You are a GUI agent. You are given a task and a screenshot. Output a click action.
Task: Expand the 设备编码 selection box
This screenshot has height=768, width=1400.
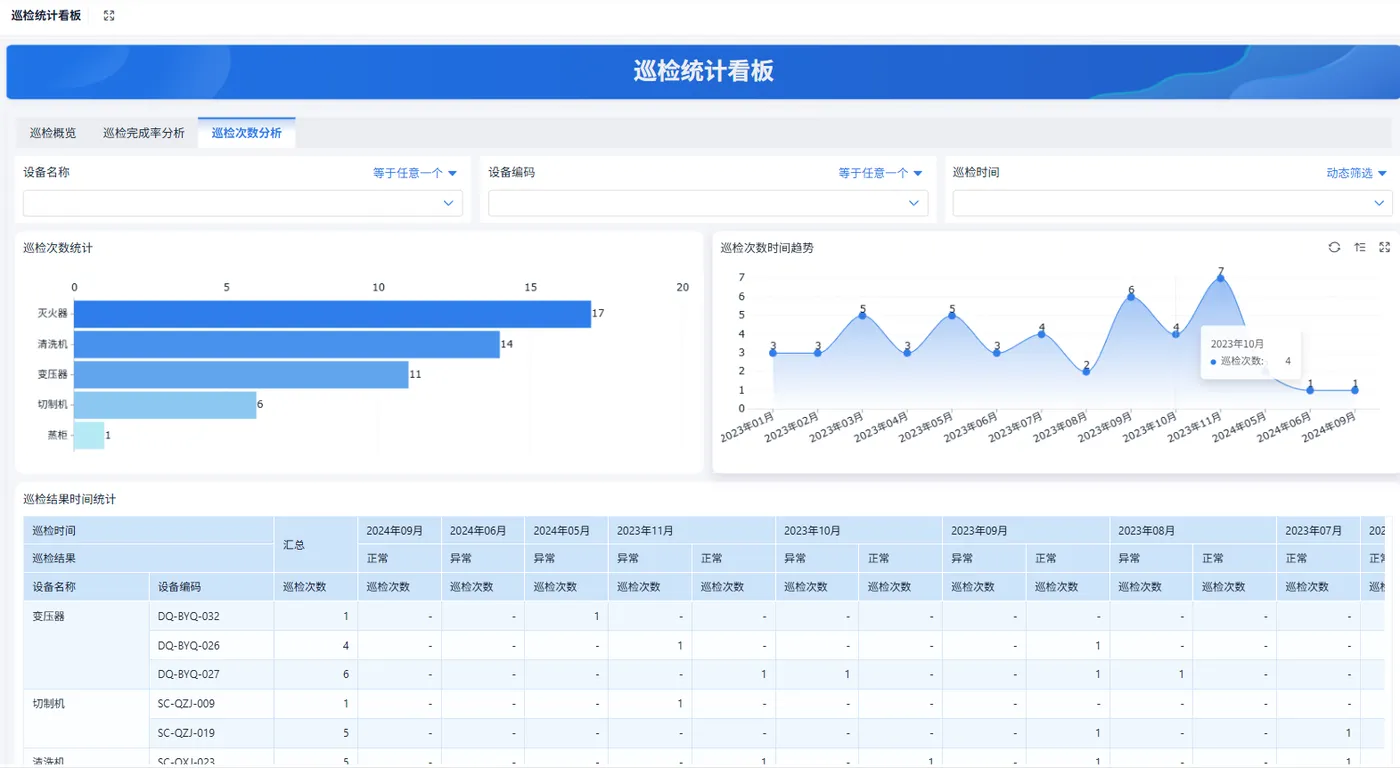708,203
